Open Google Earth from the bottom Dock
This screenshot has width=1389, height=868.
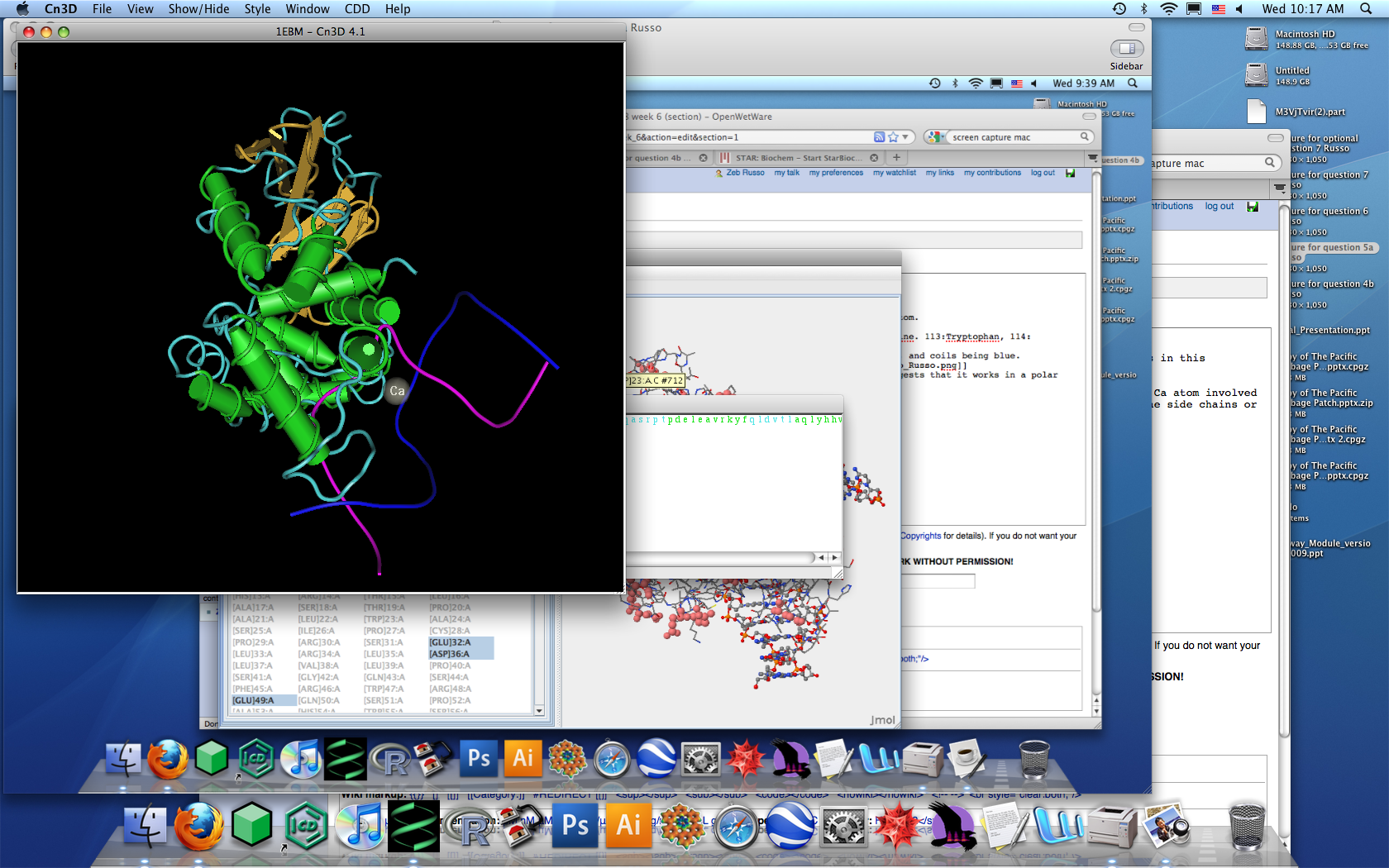coord(789,826)
